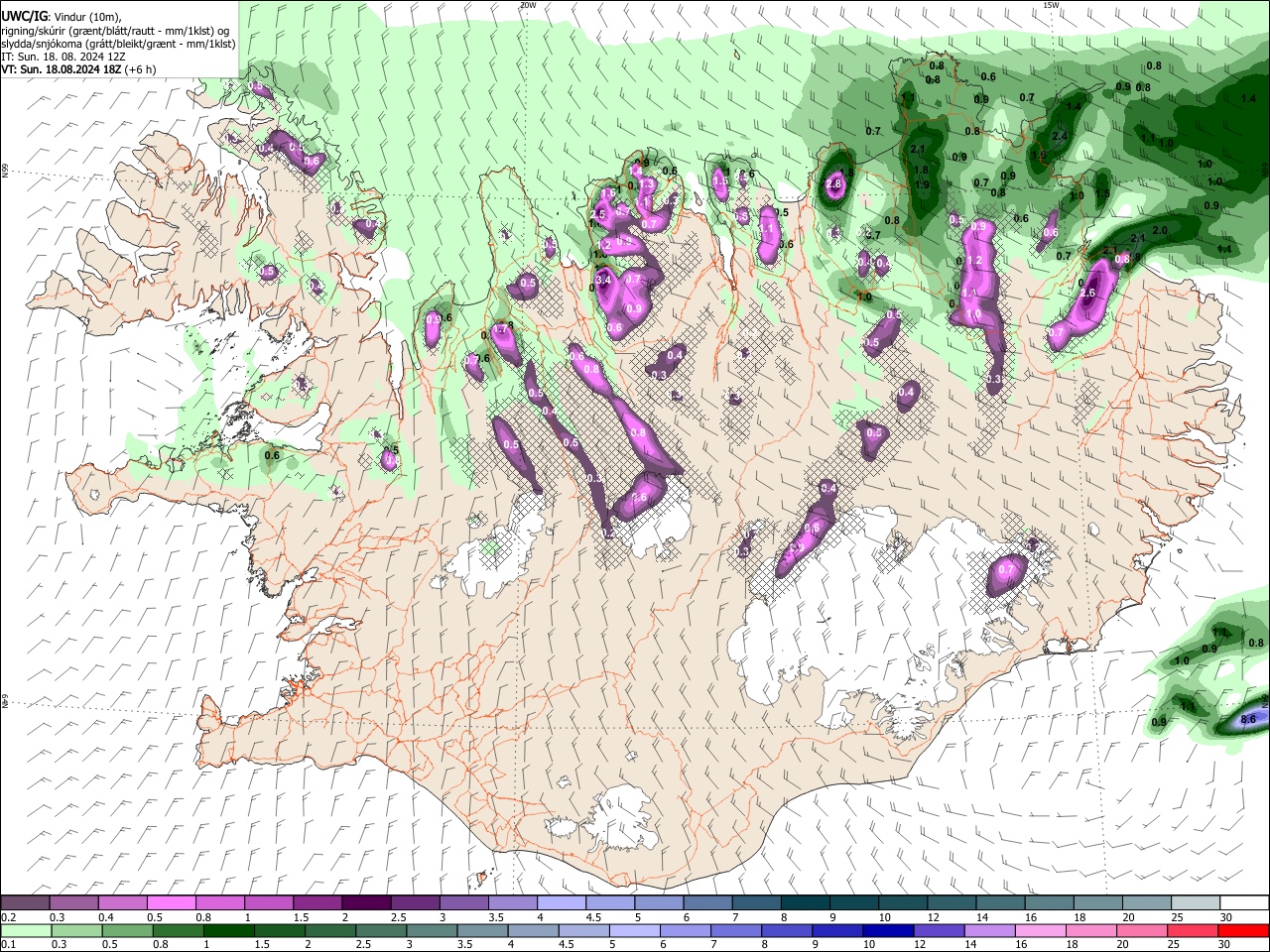Click the 'VT: Sun. 18.08.2024 18Z (+6 h)' line

(x=78, y=70)
